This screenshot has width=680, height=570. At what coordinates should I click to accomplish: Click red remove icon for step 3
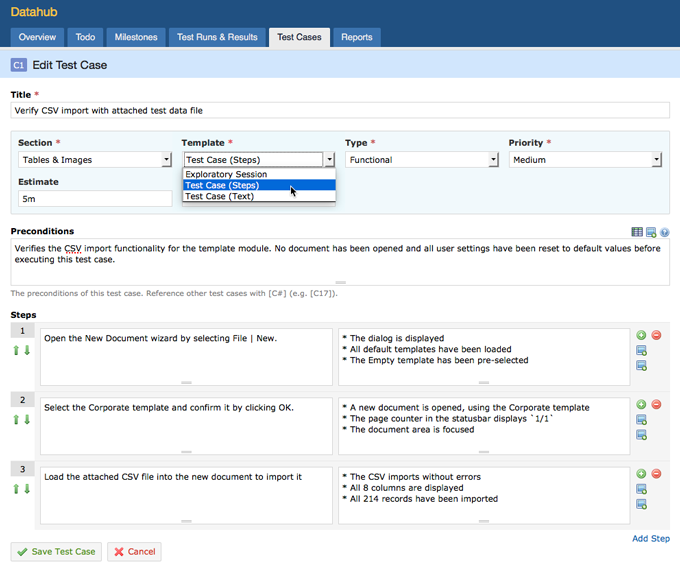656,473
